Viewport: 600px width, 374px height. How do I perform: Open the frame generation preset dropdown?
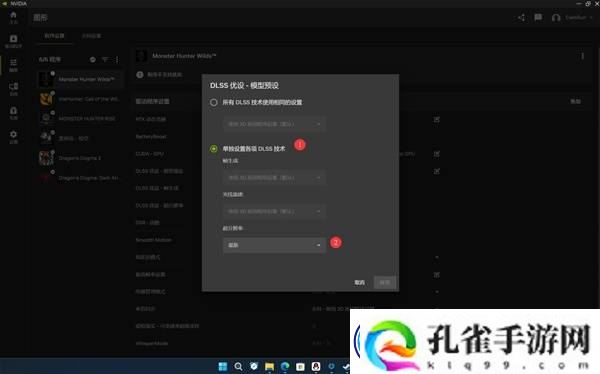click(x=274, y=178)
